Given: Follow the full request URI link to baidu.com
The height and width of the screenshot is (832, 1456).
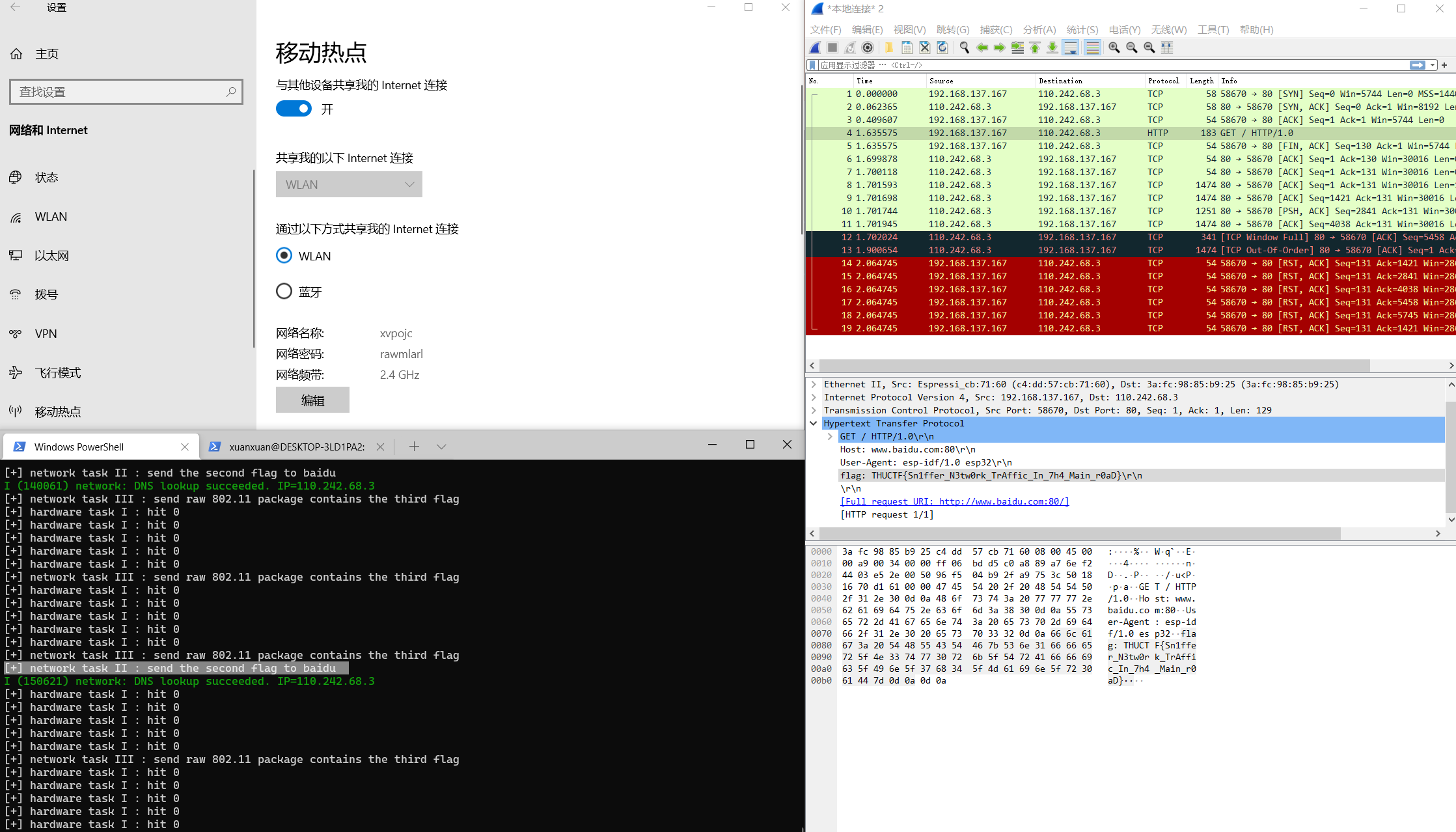Looking at the screenshot, I should (x=954, y=501).
